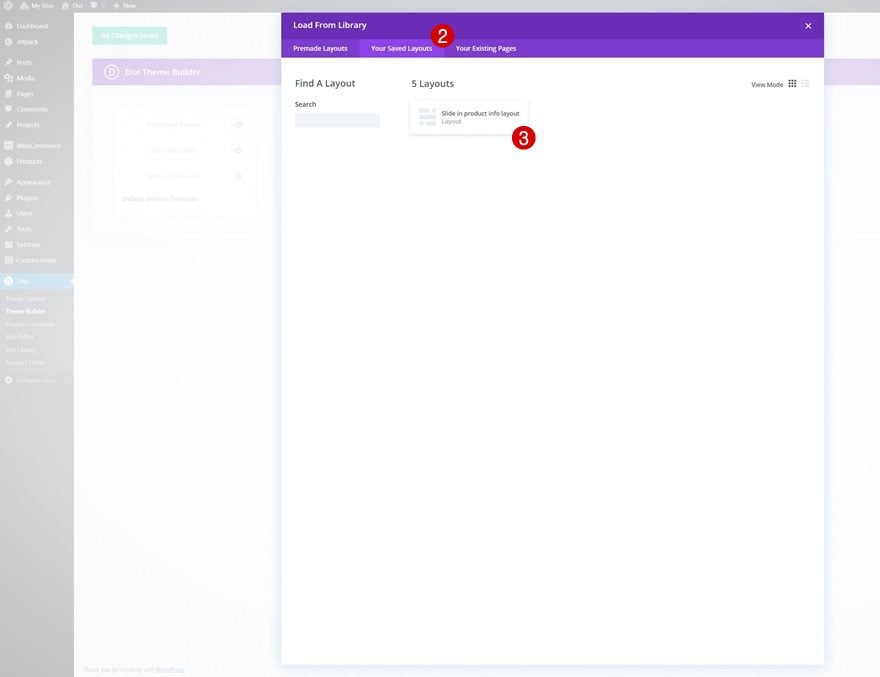Open the My Sites dropdown in admin bar
Image resolution: width=880 pixels, height=677 pixels.
pyautogui.click(x=37, y=6)
